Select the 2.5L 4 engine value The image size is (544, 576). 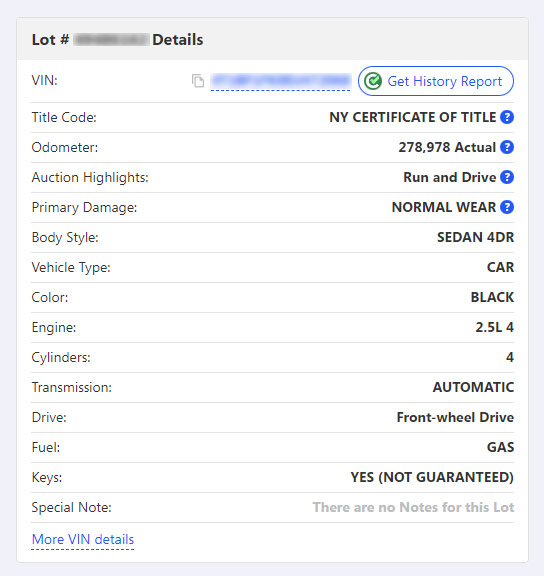(494, 327)
